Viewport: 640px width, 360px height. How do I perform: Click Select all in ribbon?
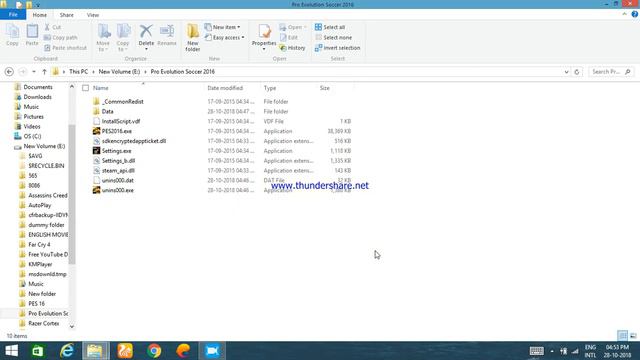point(330,27)
